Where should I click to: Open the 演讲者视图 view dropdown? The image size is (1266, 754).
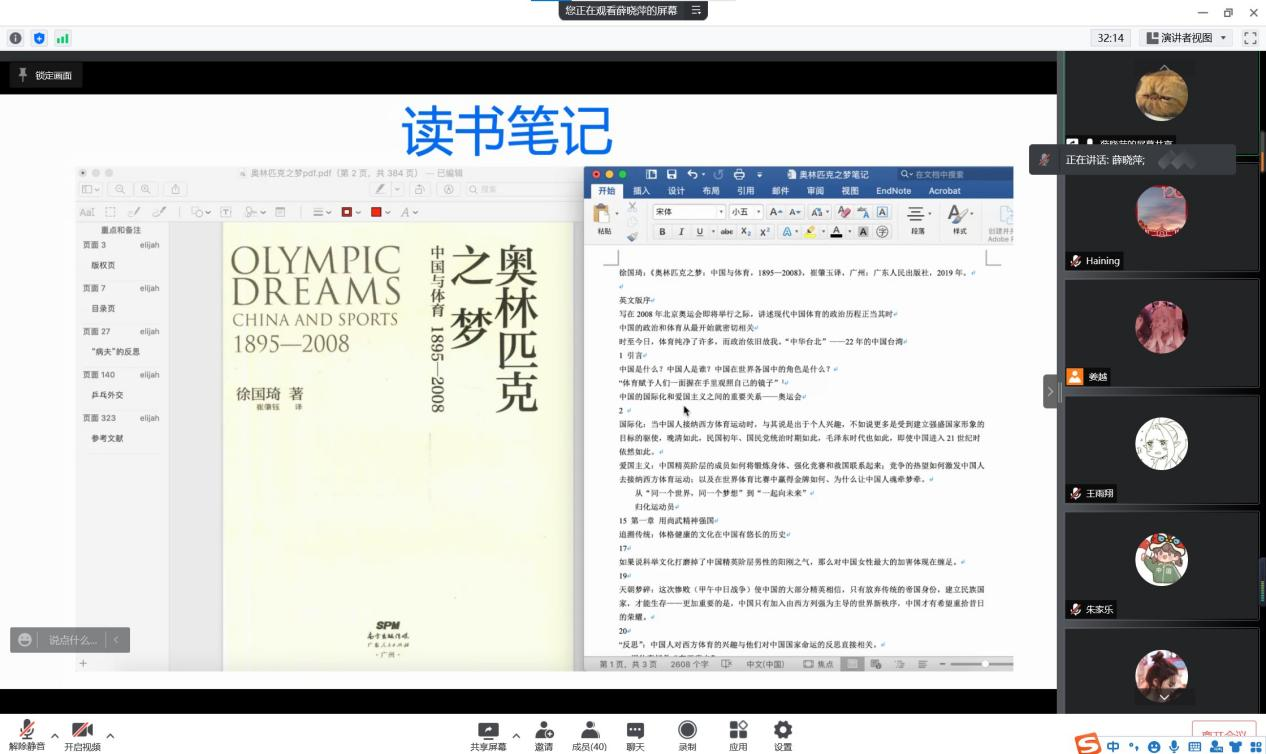1186,38
